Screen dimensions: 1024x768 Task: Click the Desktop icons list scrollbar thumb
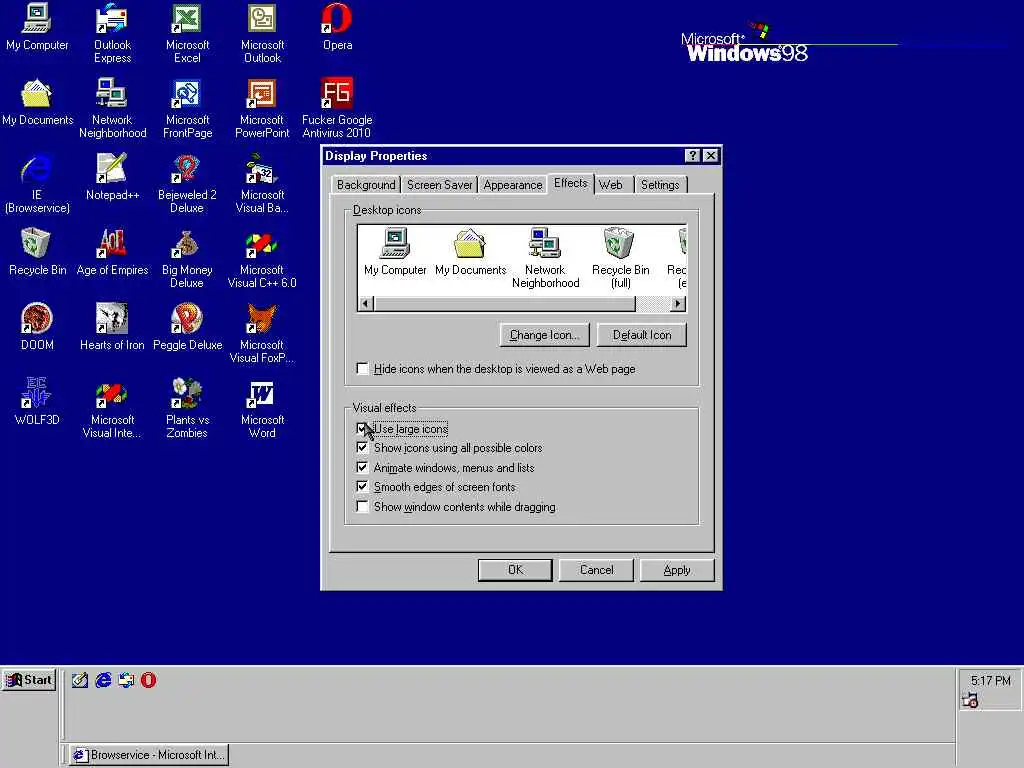(504, 304)
